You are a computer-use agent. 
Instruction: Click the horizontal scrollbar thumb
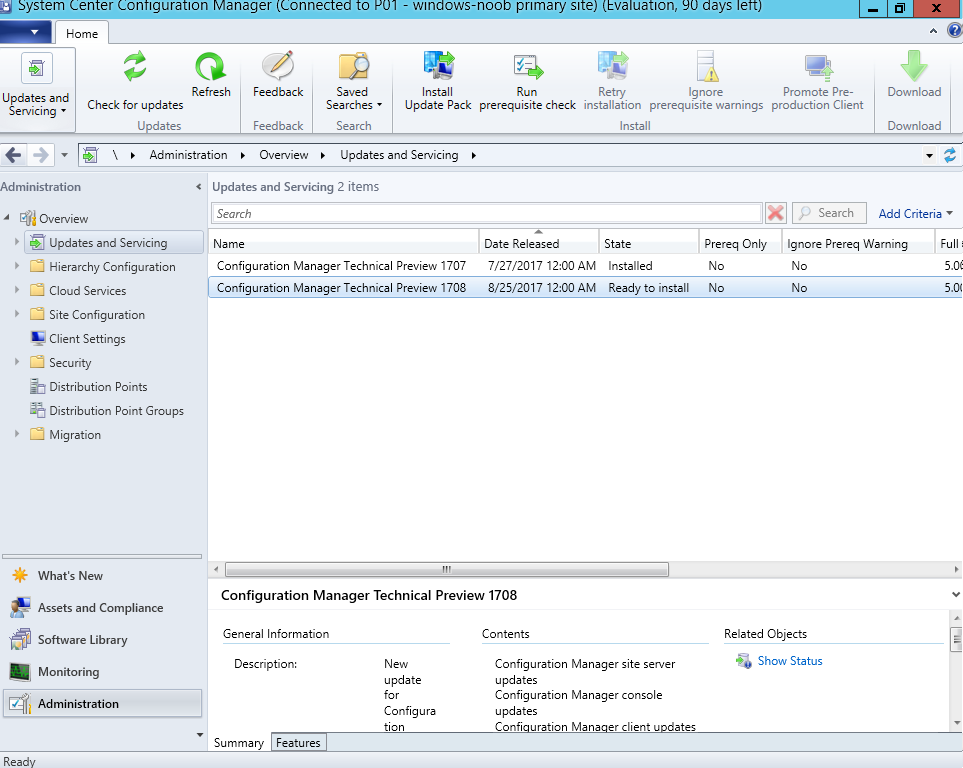pyautogui.click(x=447, y=570)
